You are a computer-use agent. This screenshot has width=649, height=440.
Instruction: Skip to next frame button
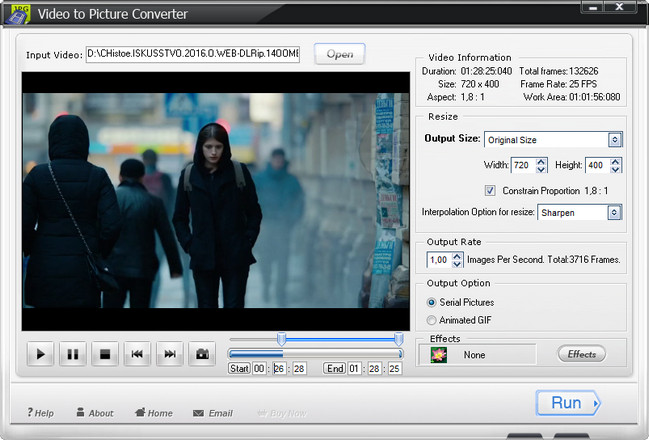170,353
